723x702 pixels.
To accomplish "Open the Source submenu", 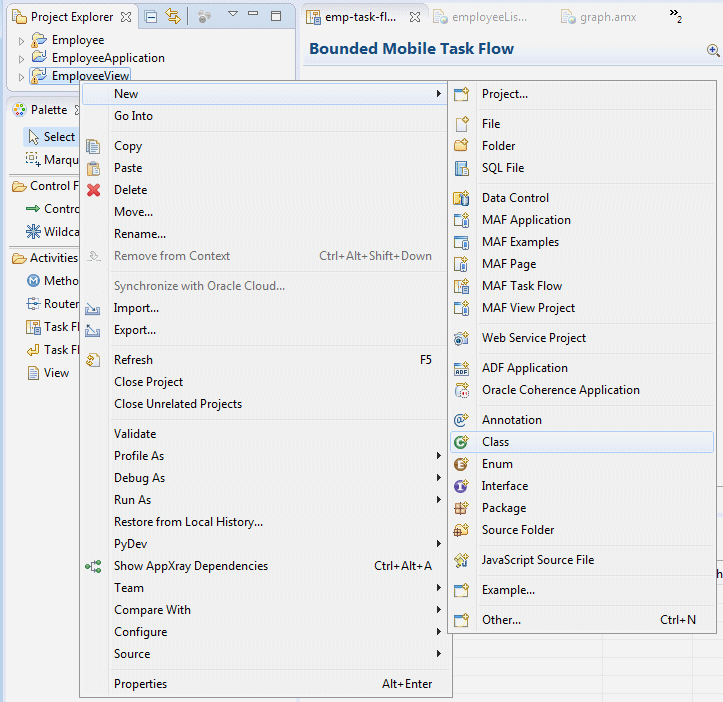I will click(266, 654).
